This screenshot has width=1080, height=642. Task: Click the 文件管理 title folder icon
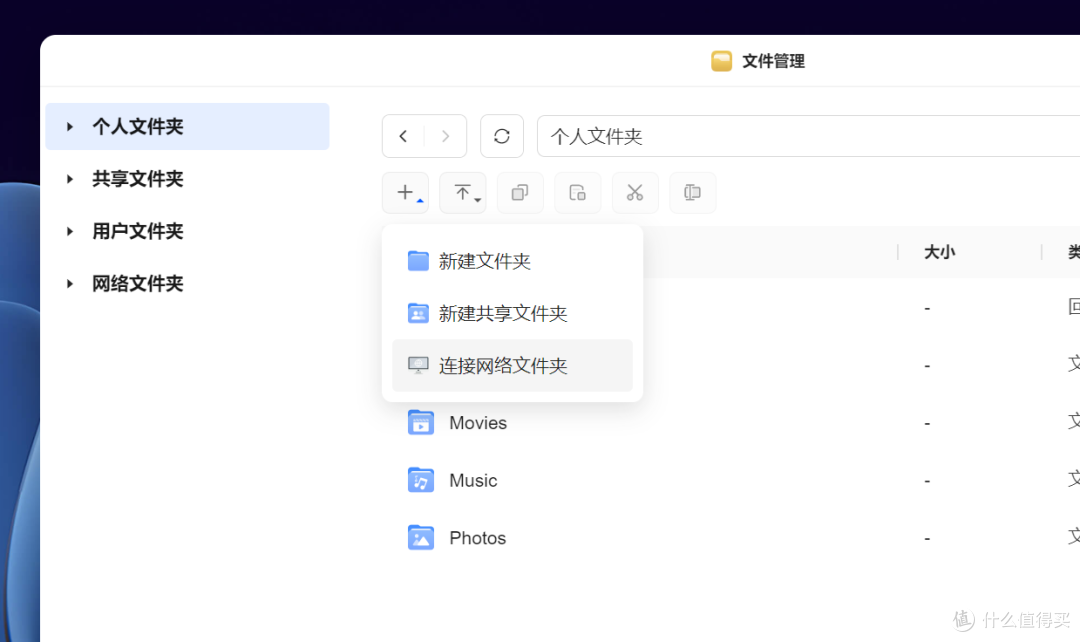coord(721,61)
